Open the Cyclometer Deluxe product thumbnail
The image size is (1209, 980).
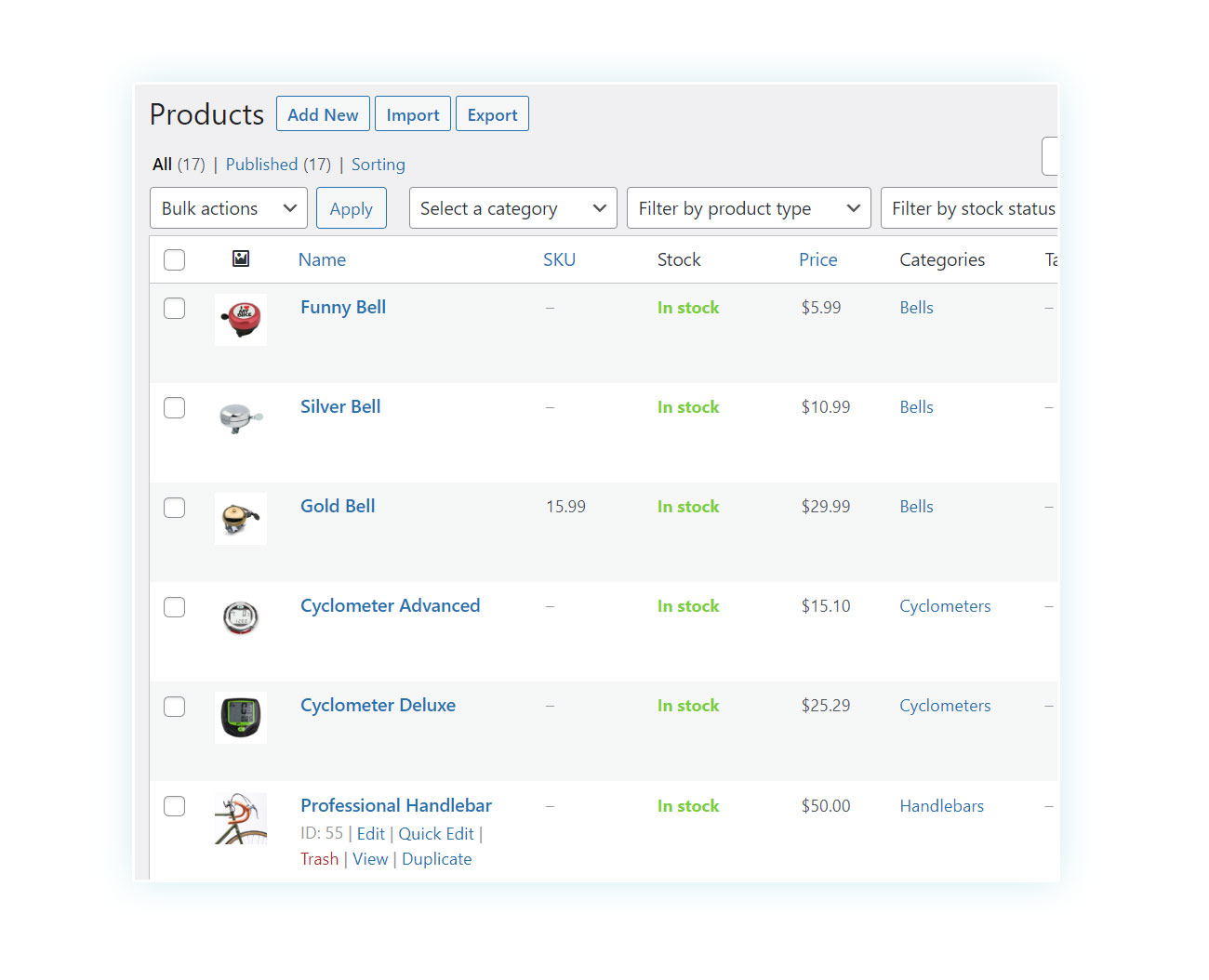click(x=241, y=718)
